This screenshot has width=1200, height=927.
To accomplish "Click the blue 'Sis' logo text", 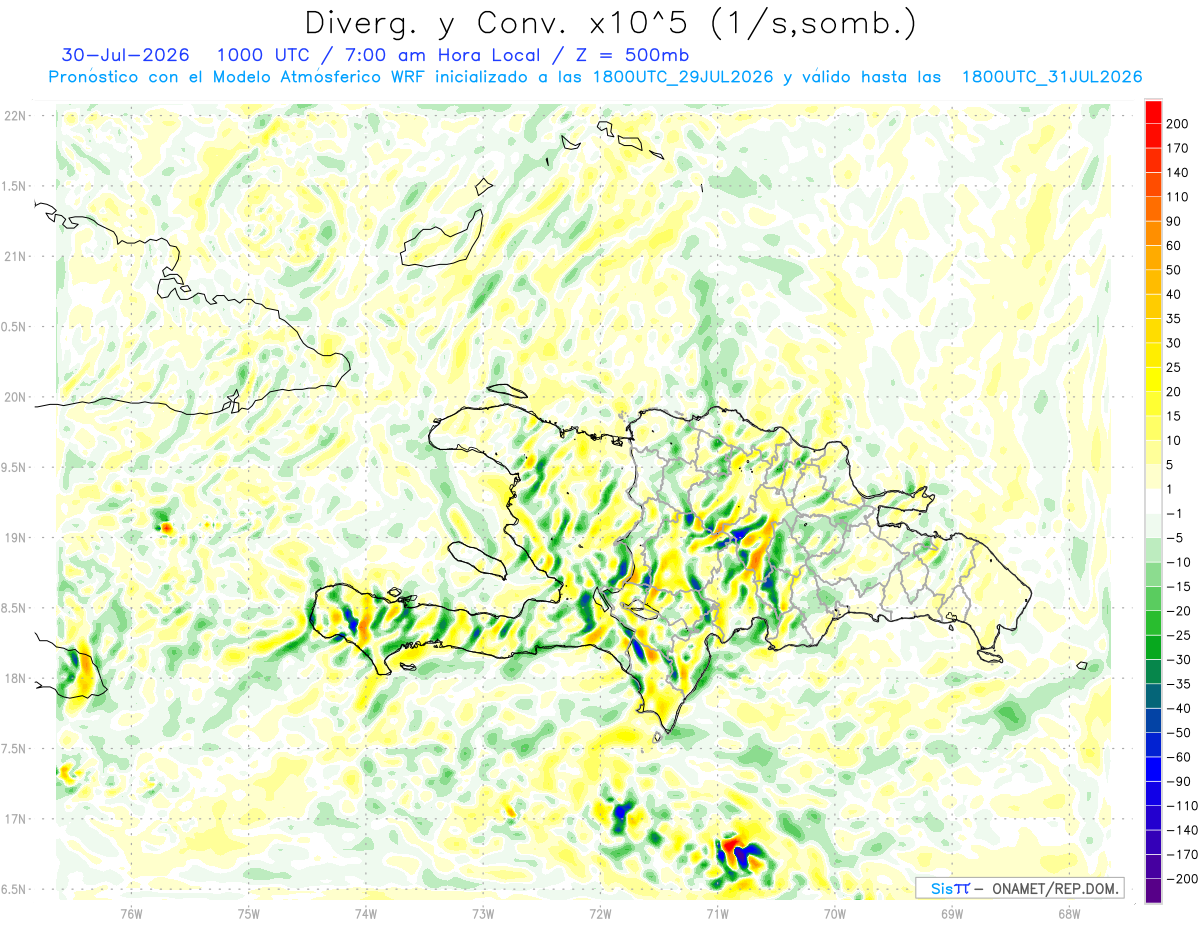I will (x=942, y=888).
